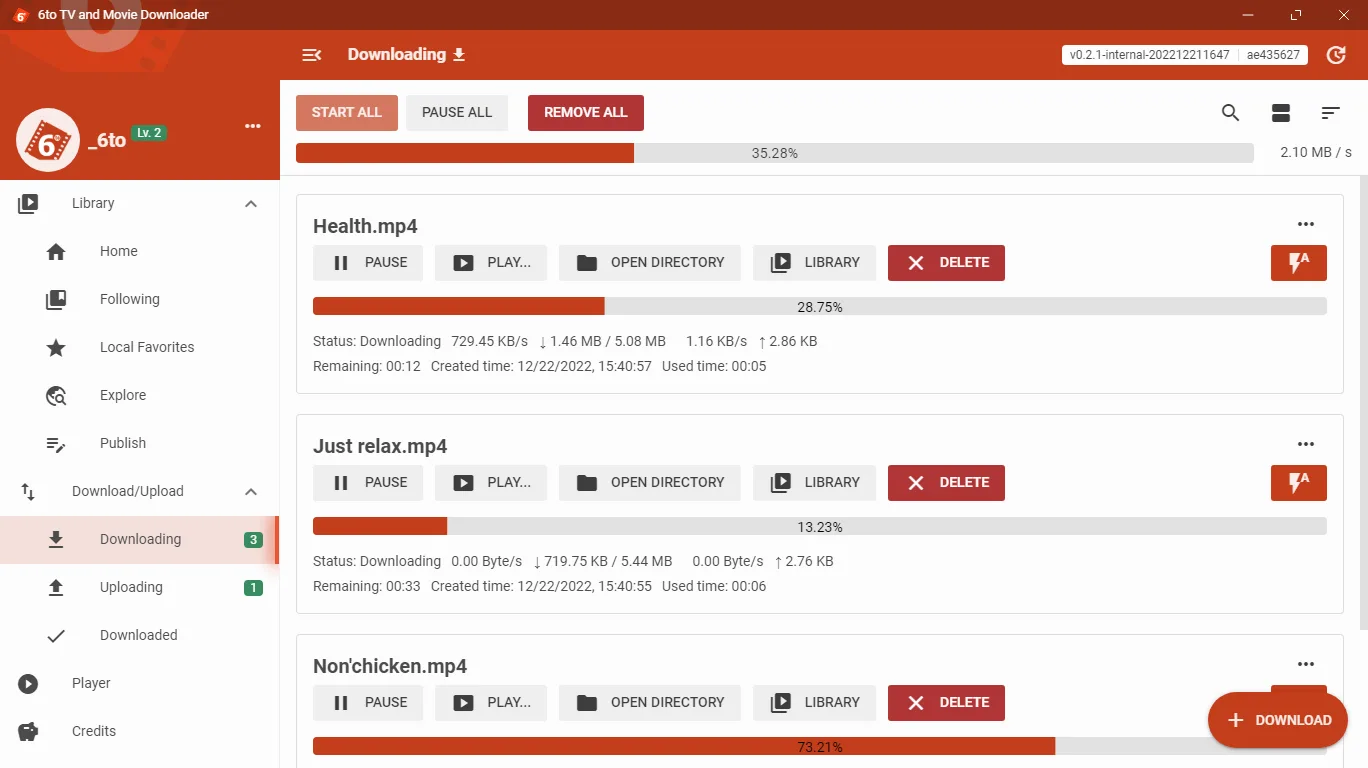The height and width of the screenshot is (768, 1368).
Task: Play Non'chicken.mp4 while downloading
Action: click(x=491, y=703)
